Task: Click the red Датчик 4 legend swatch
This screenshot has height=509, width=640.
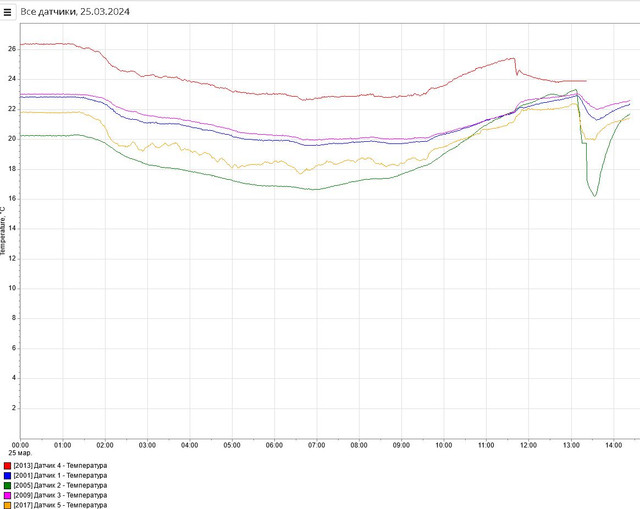Action: 7,466
